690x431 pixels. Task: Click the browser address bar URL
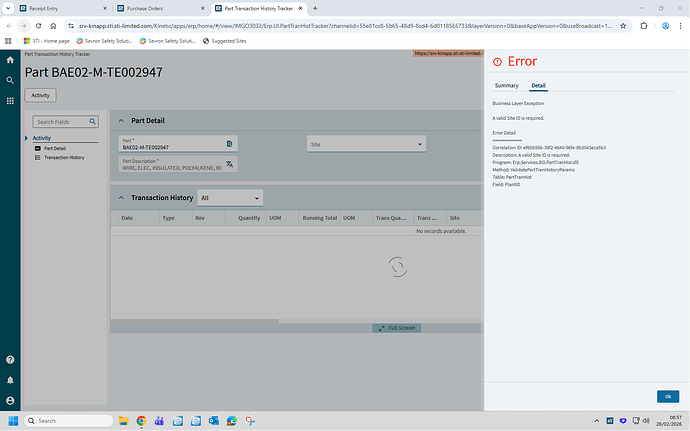click(x=345, y=26)
